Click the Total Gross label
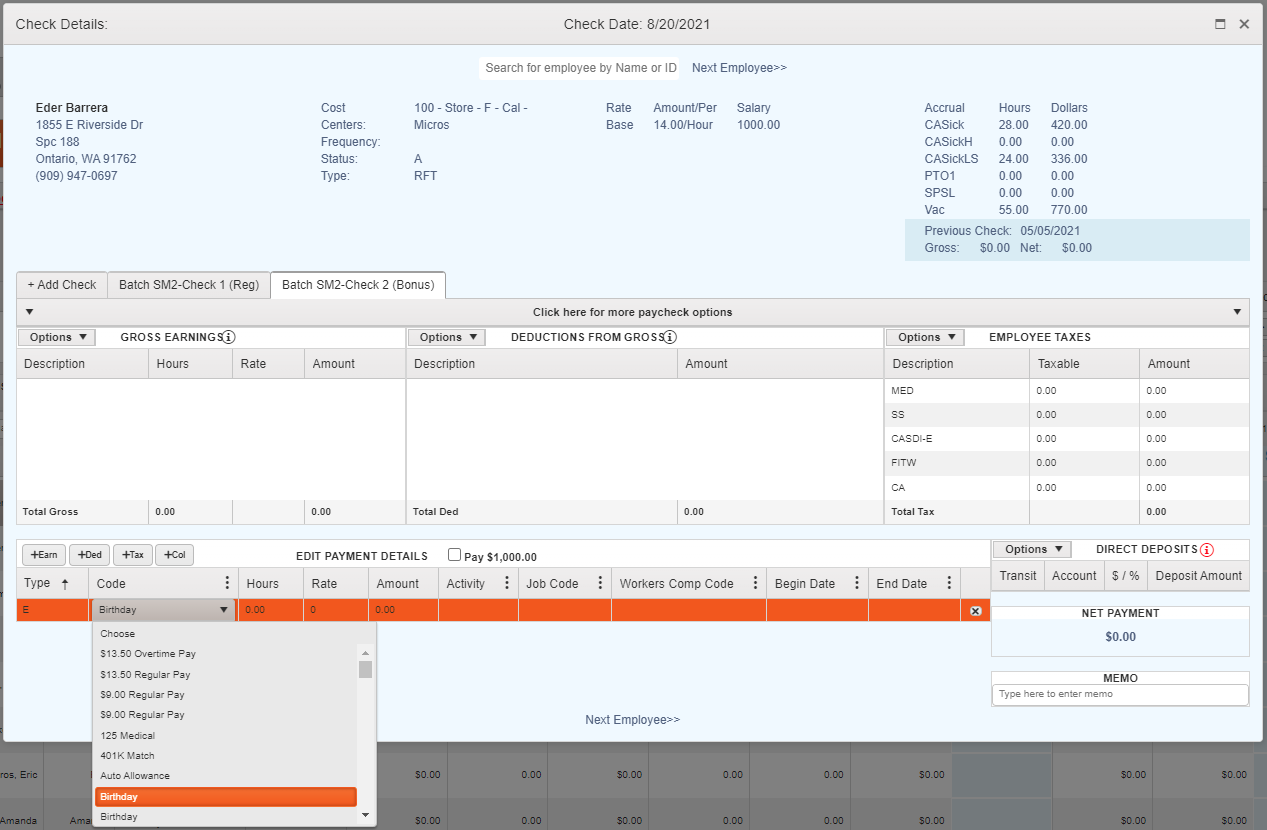Screen dimensions: 1267x830 (x=50, y=512)
